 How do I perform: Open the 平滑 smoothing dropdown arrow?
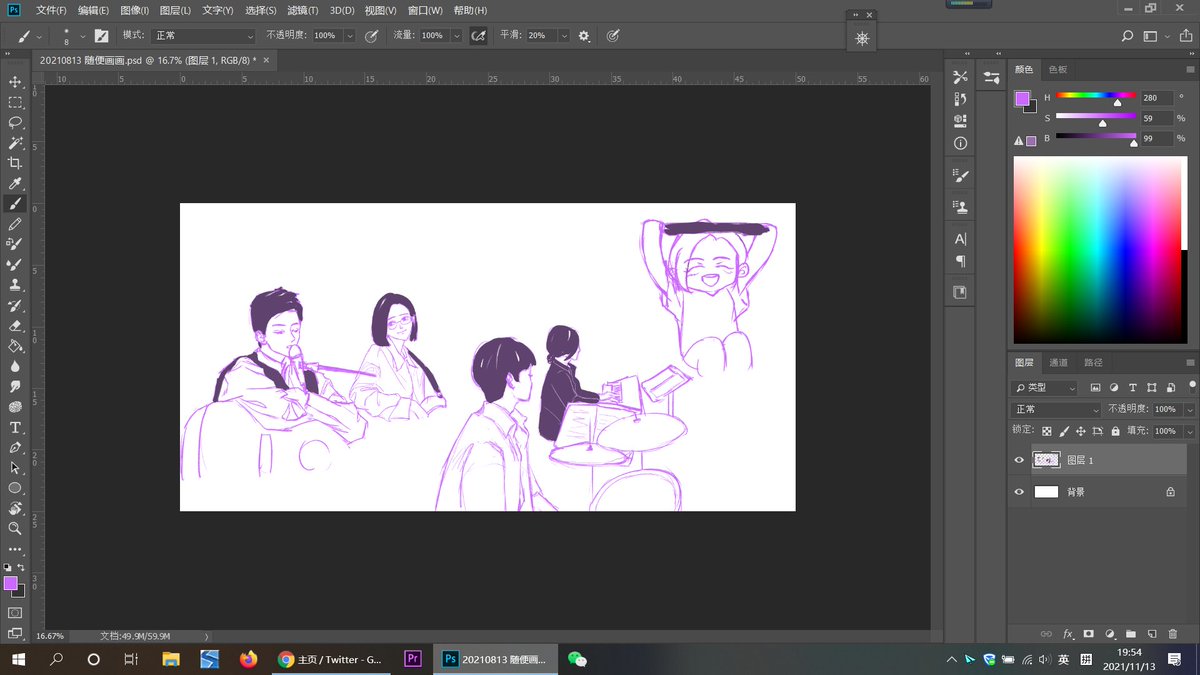click(564, 35)
